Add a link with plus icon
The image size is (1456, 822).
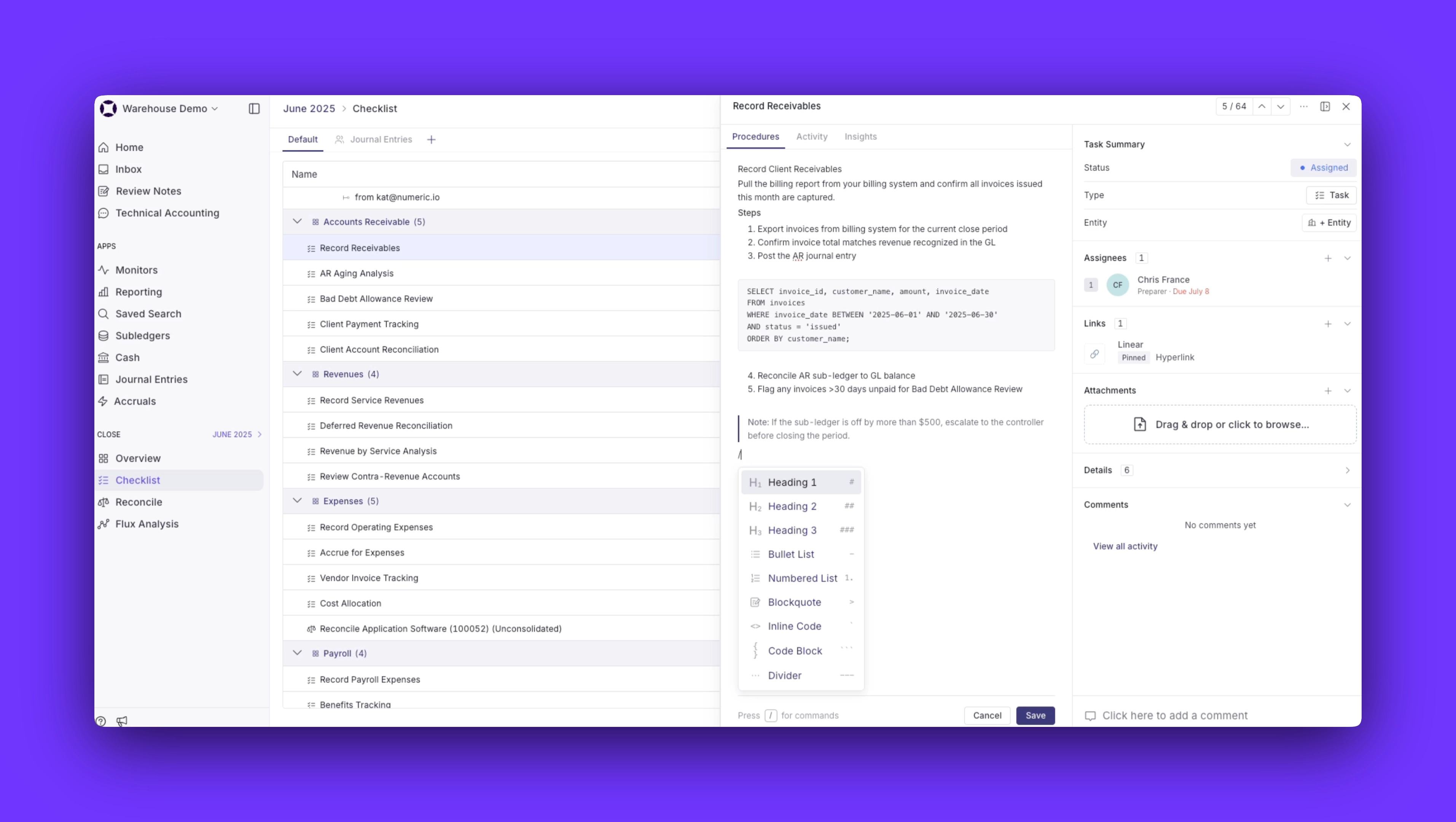pyautogui.click(x=1328, y=324)
